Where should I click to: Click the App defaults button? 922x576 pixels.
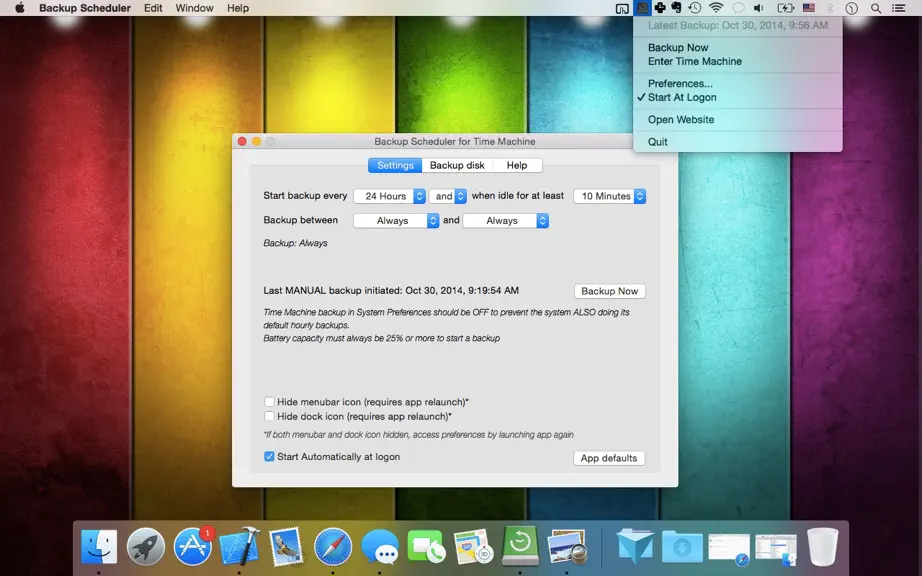coord(609,458)
